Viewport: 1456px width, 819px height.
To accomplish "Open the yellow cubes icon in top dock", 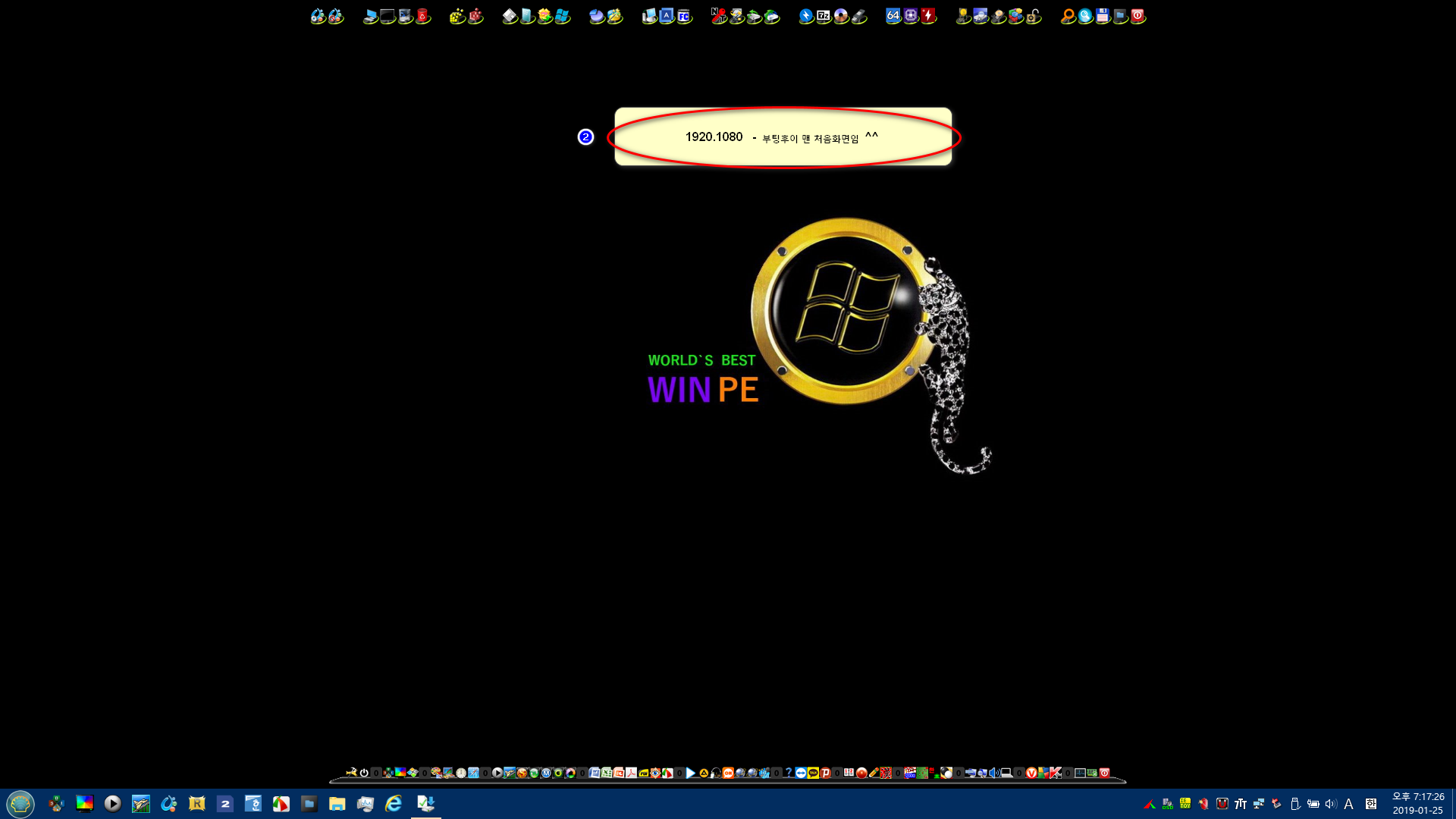I will click(x=457, y=16).
